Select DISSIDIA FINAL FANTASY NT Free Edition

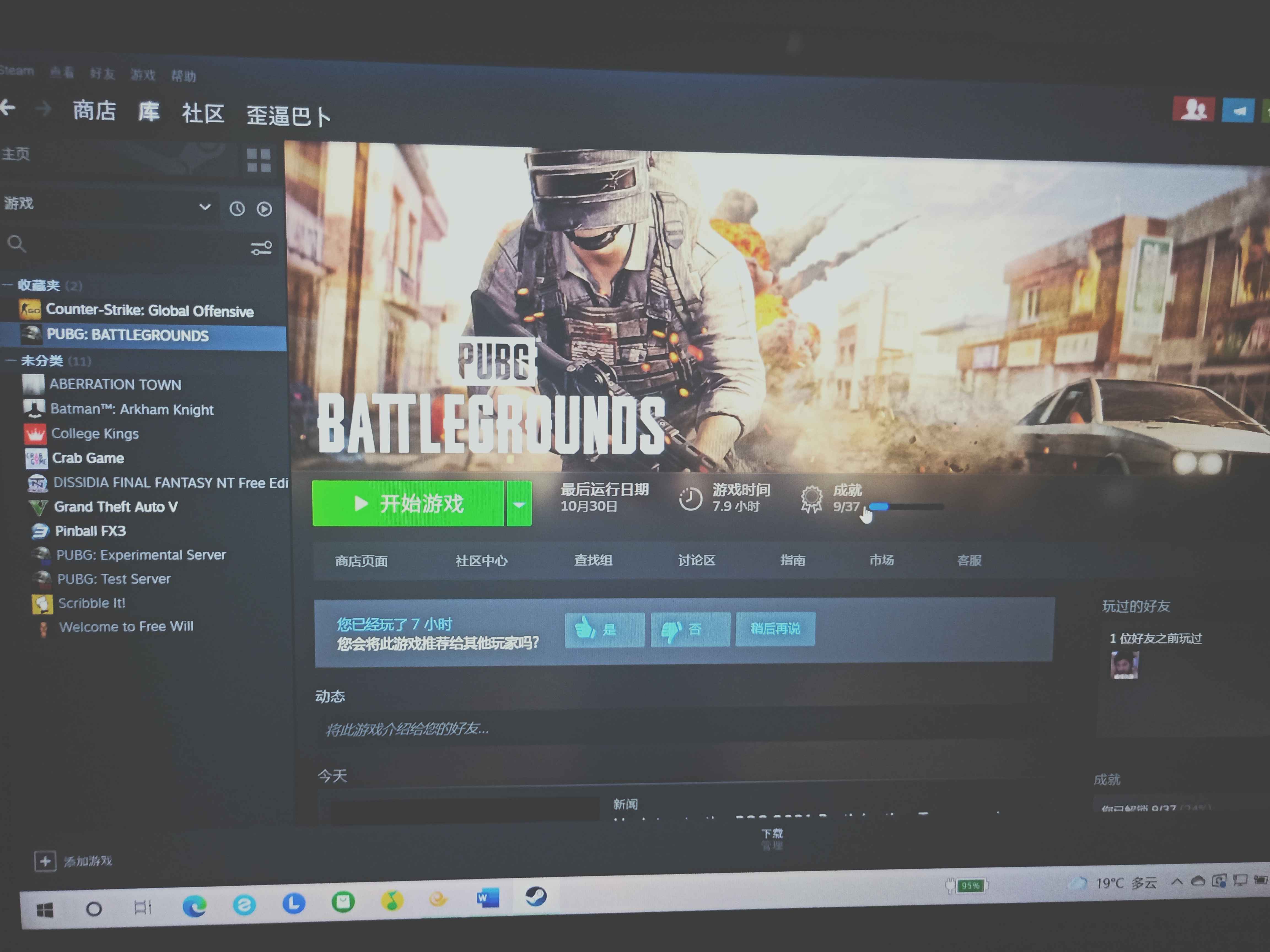pos(171,483)
